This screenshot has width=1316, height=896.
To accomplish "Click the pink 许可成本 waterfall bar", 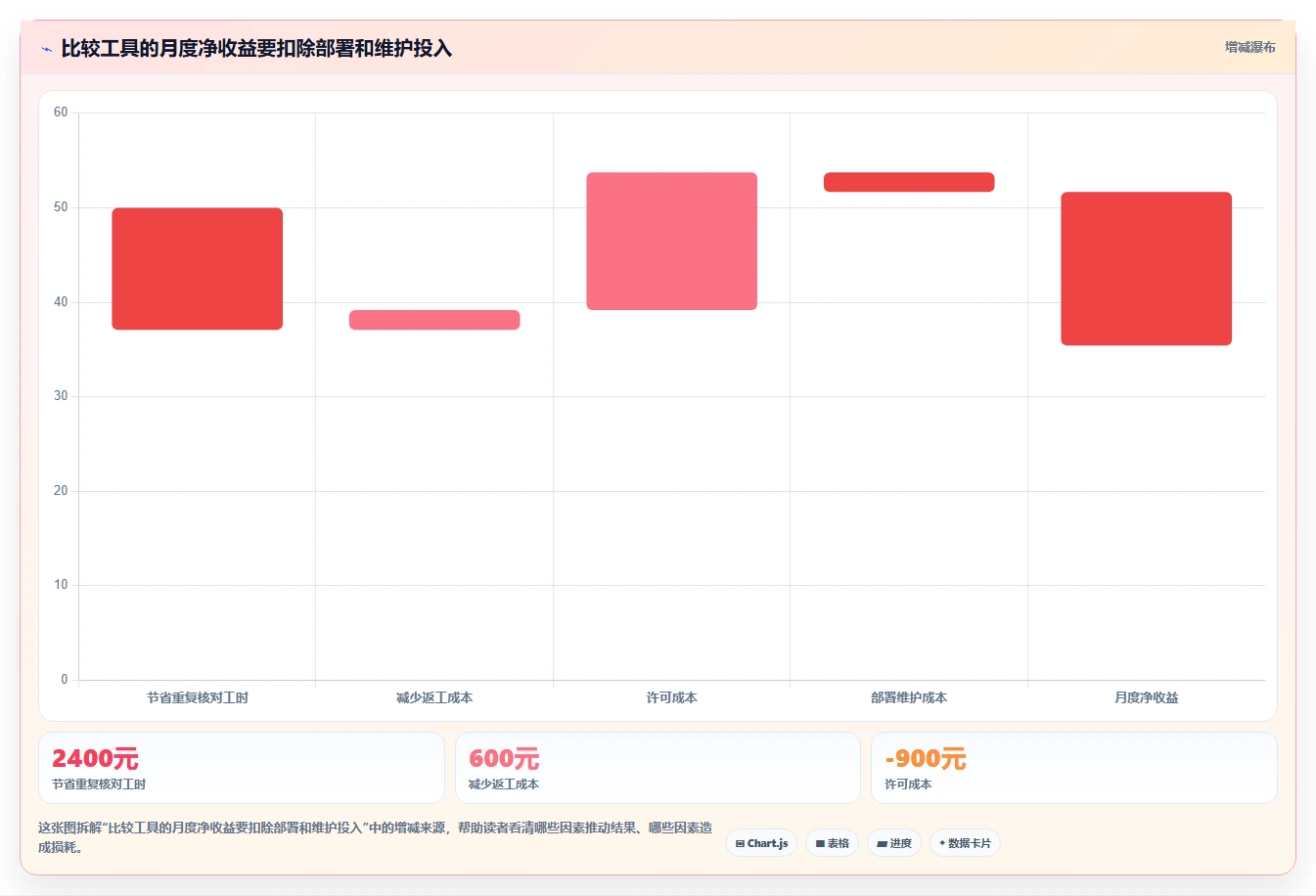I will (672, 242).
